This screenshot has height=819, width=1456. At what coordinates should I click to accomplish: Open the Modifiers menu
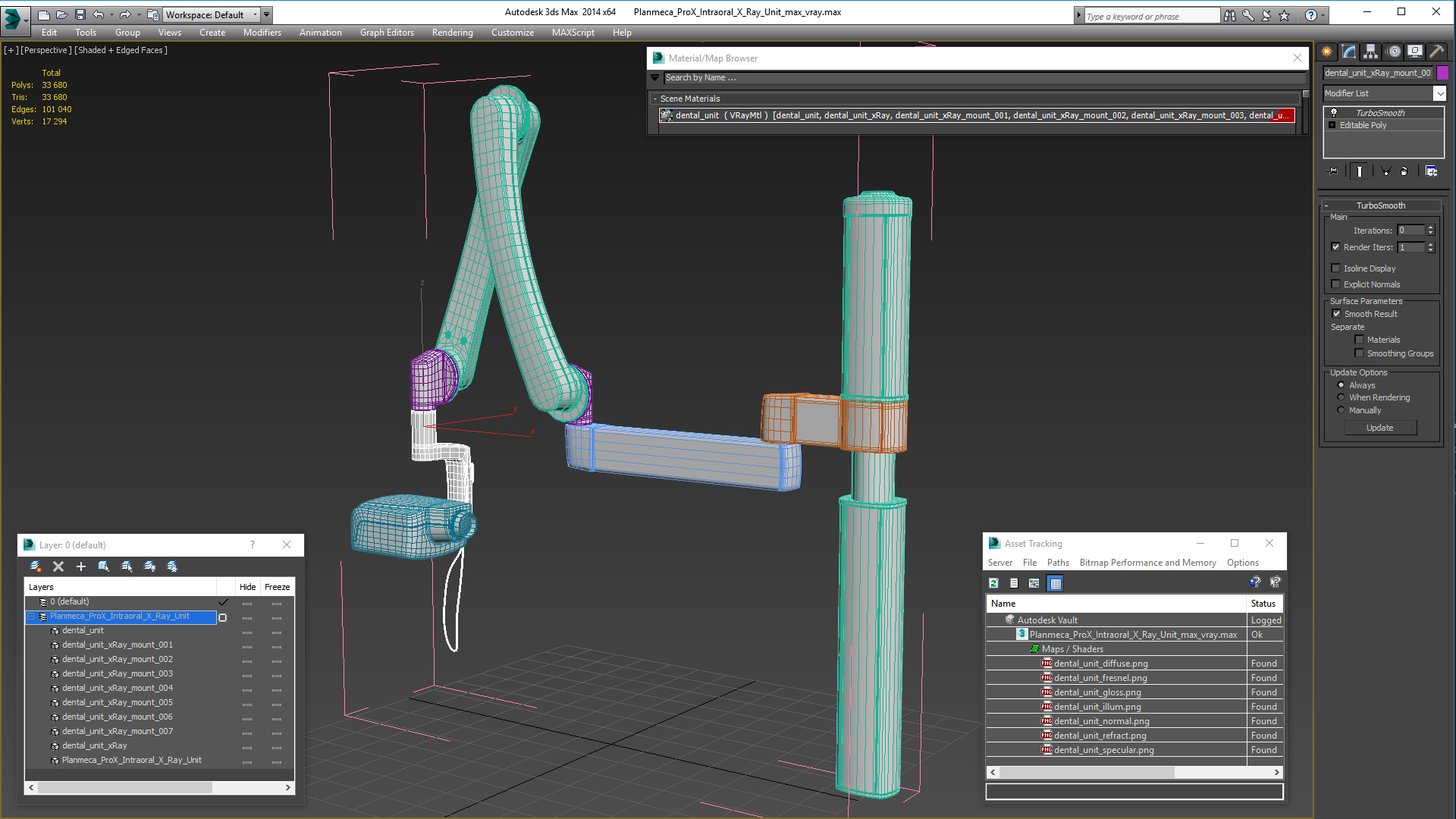tap(262, 33)
